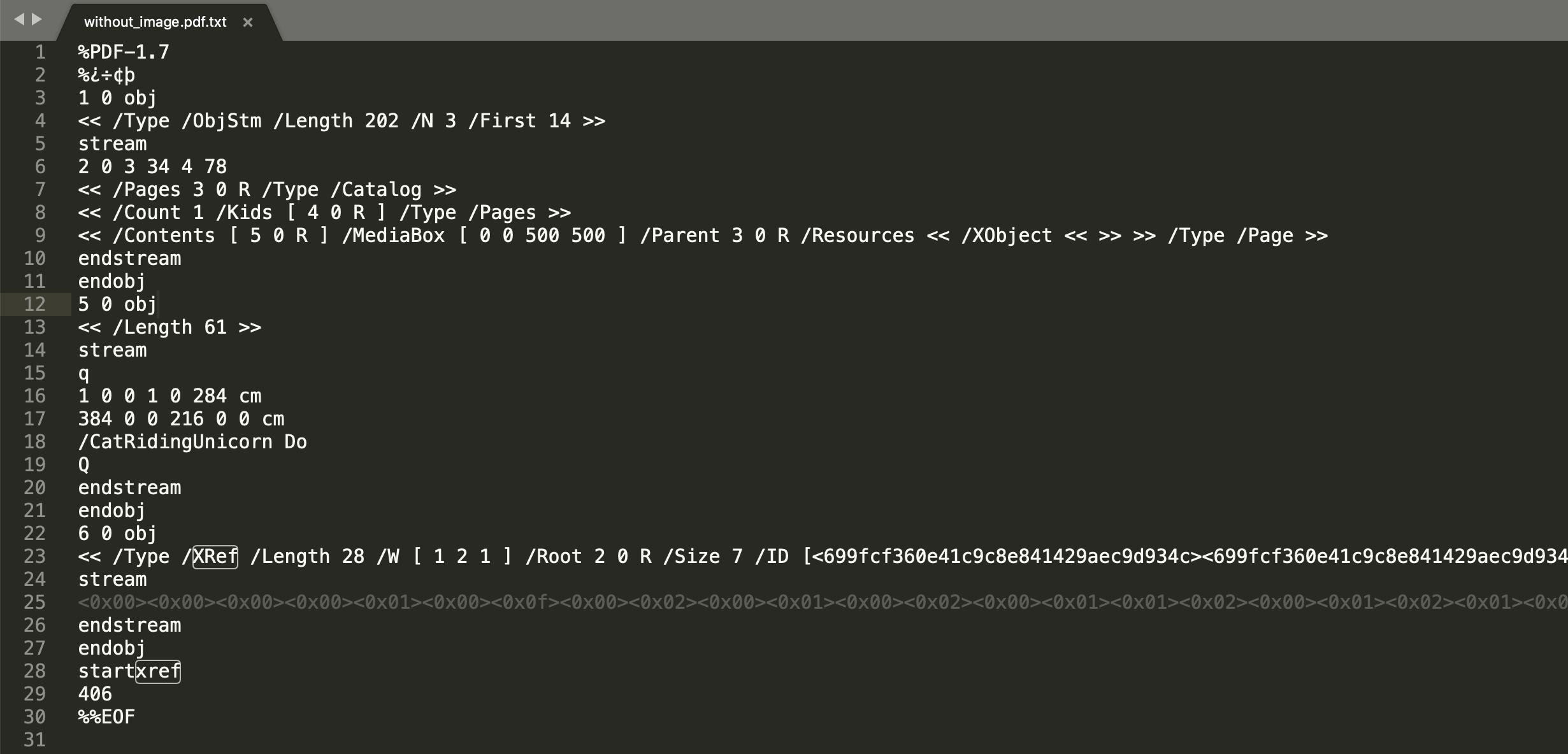
Task: Go to next tab using right arrow
Action: [37, 19]
